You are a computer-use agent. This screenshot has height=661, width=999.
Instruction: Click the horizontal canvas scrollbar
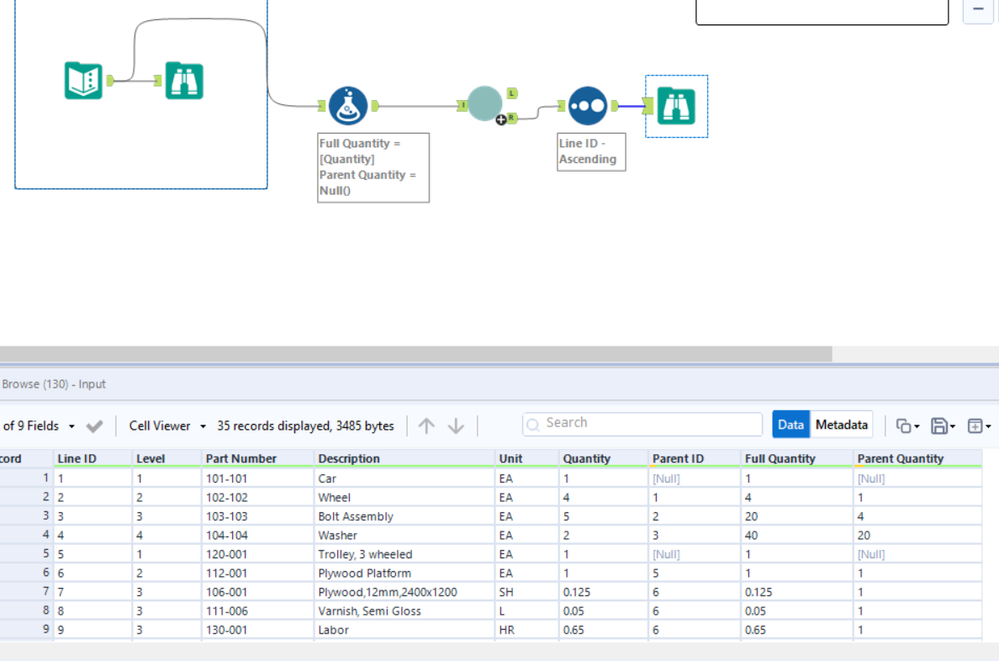(415, 354)
